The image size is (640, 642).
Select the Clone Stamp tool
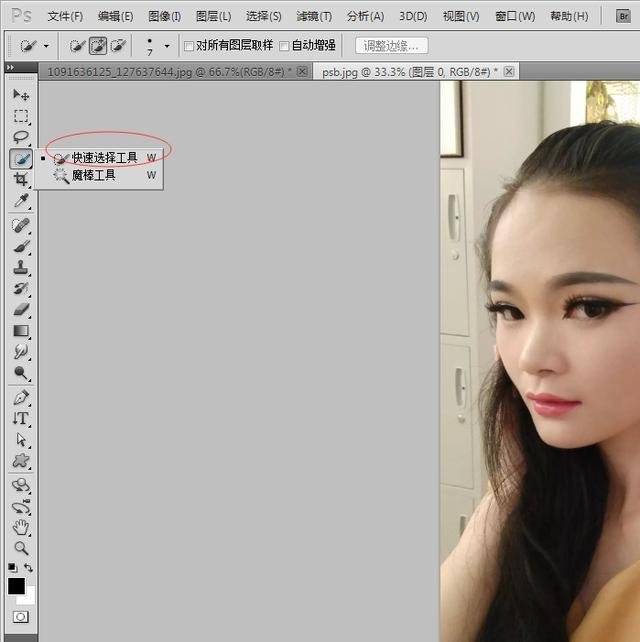[x=20, y=267]
